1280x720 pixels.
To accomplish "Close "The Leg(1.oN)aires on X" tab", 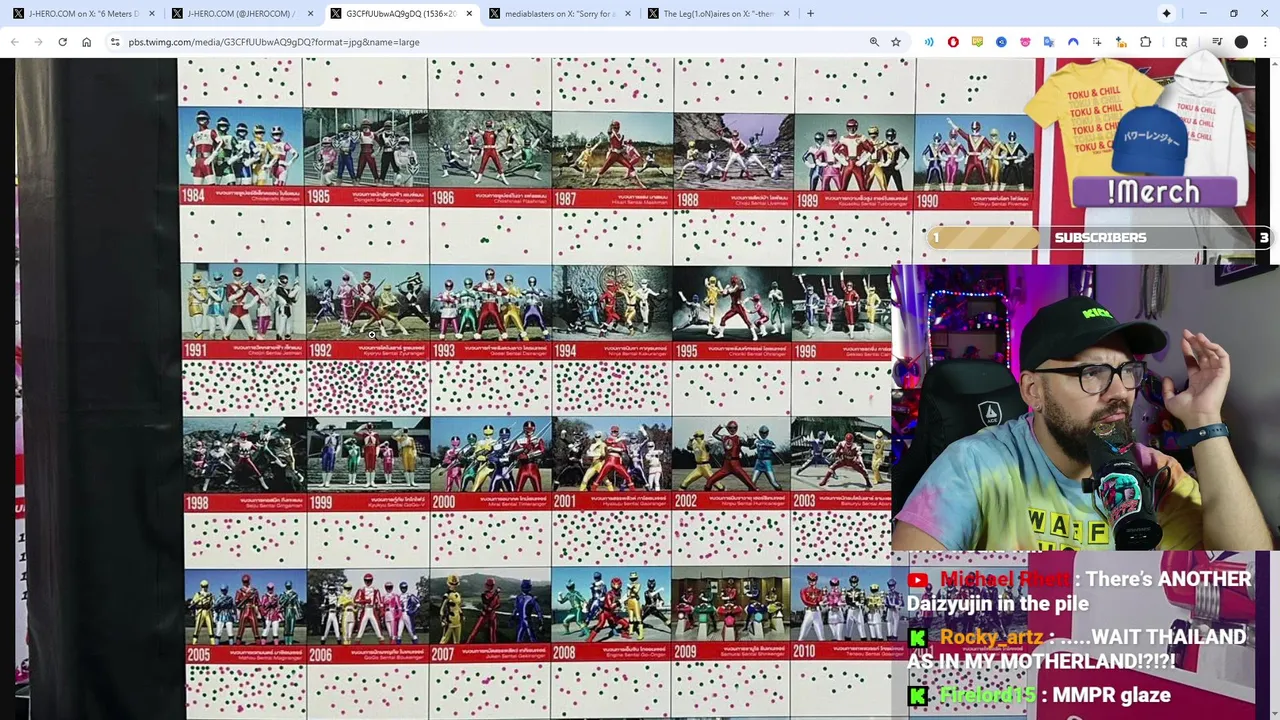I will point(786,13).
